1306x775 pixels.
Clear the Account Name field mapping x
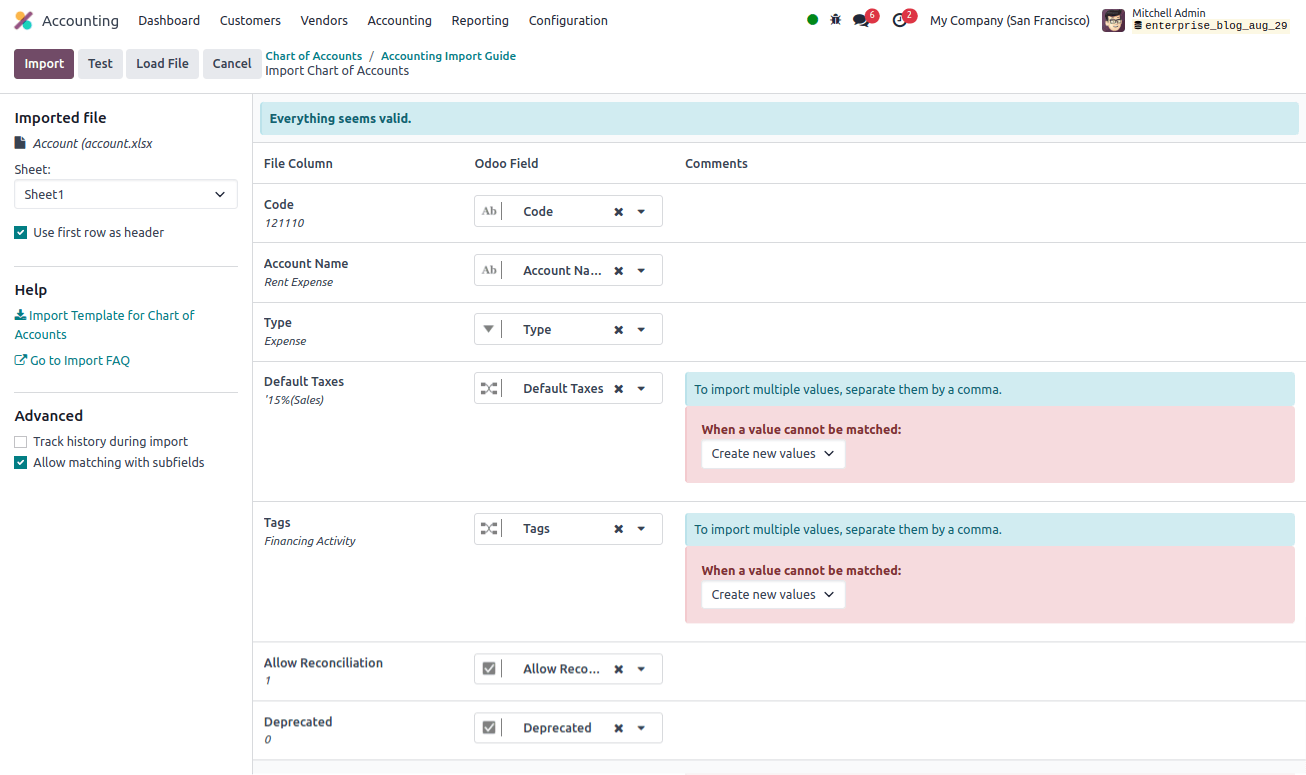[618, 271]
